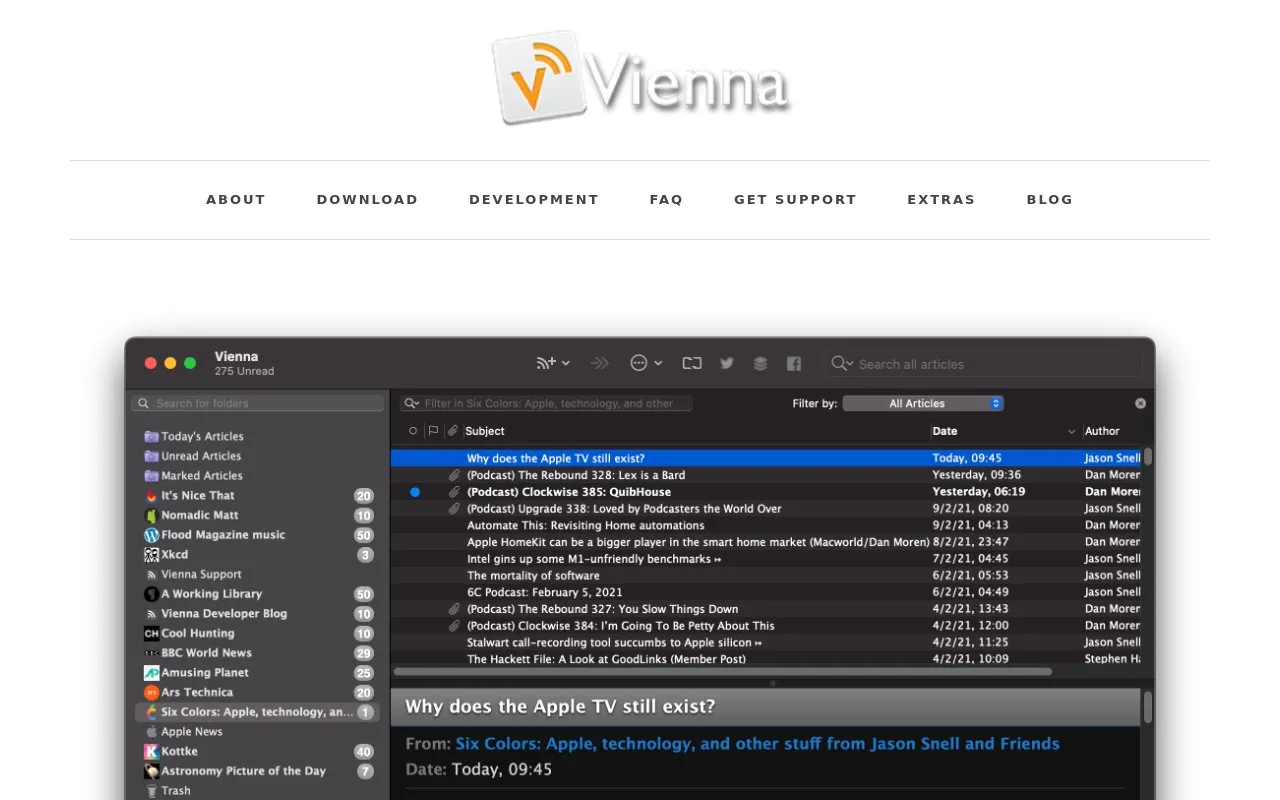Click the Kottke feed icon
Viewport: 1280px width, 800px height.
coord(152,752)
